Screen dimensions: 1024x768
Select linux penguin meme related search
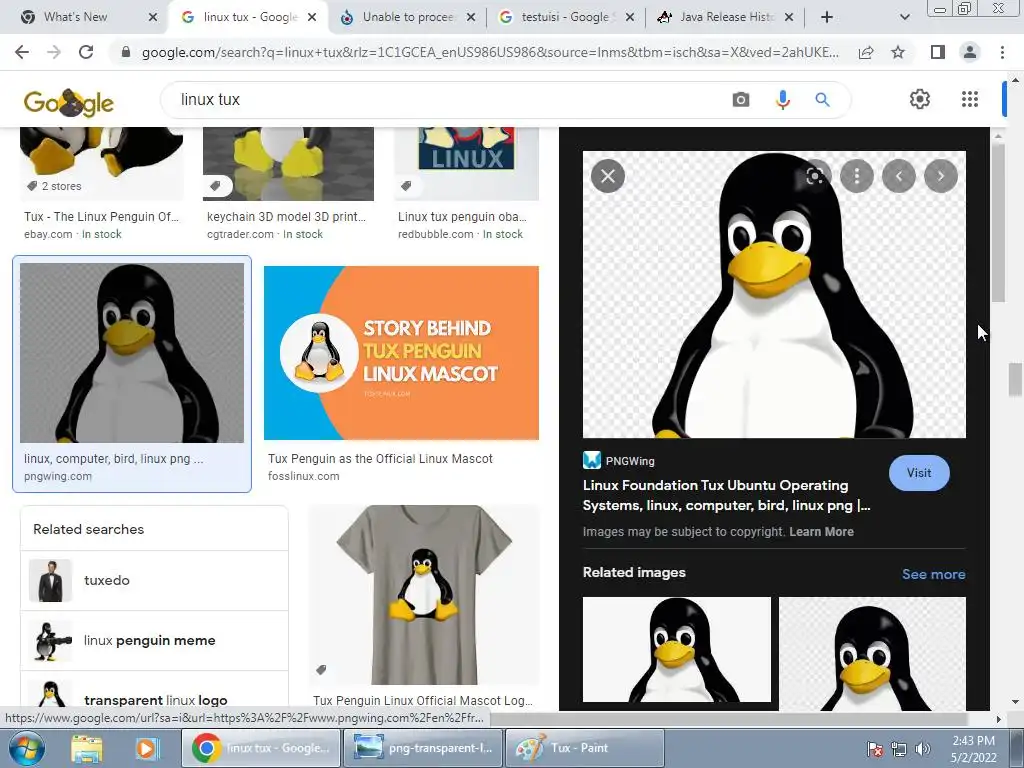(154, 641)
